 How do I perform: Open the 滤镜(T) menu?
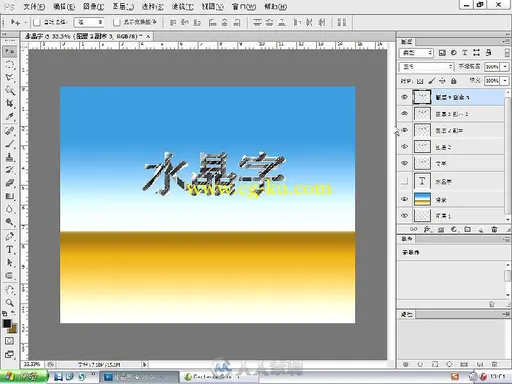[183, 7]
